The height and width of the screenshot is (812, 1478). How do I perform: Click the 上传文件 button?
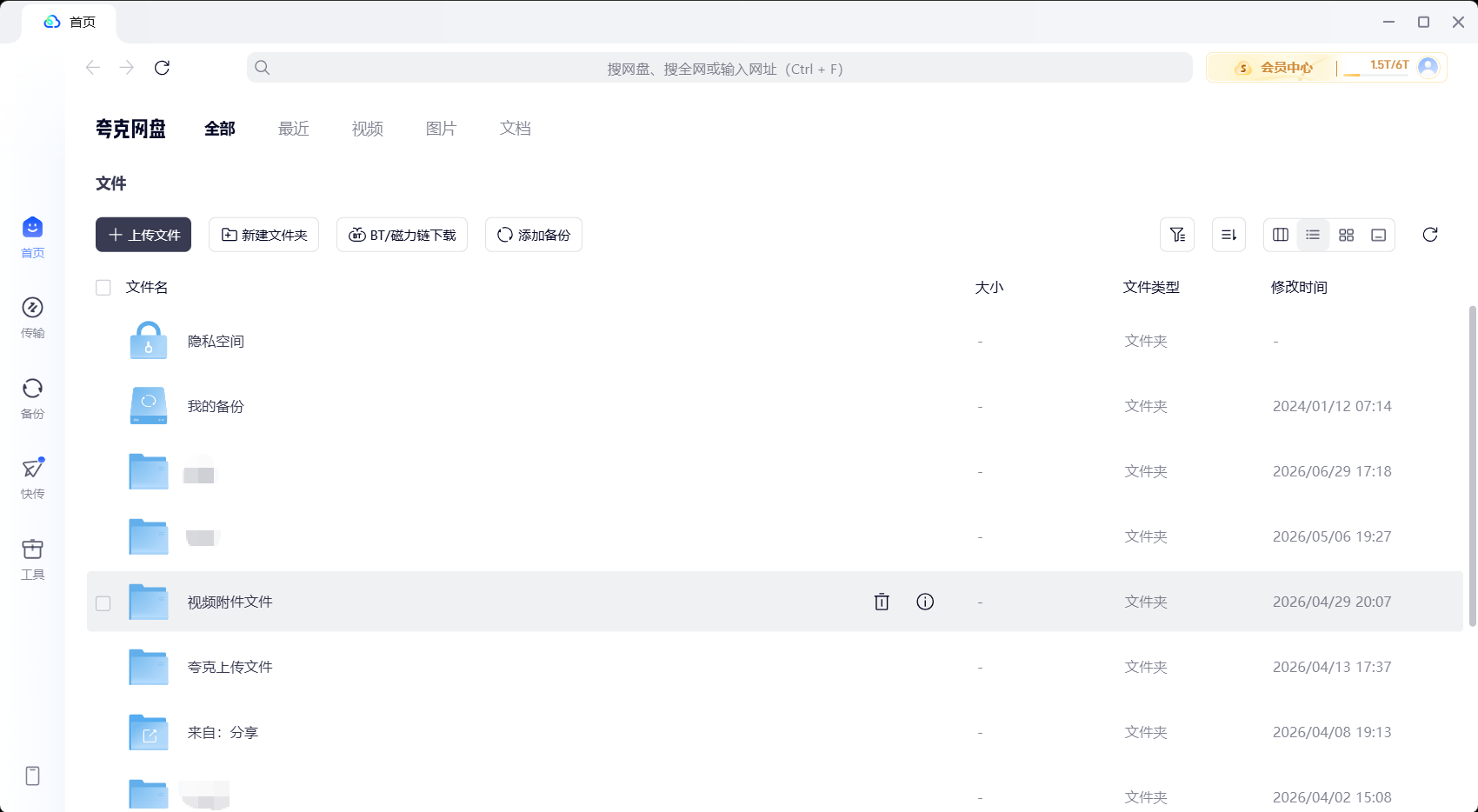[143, 235]
